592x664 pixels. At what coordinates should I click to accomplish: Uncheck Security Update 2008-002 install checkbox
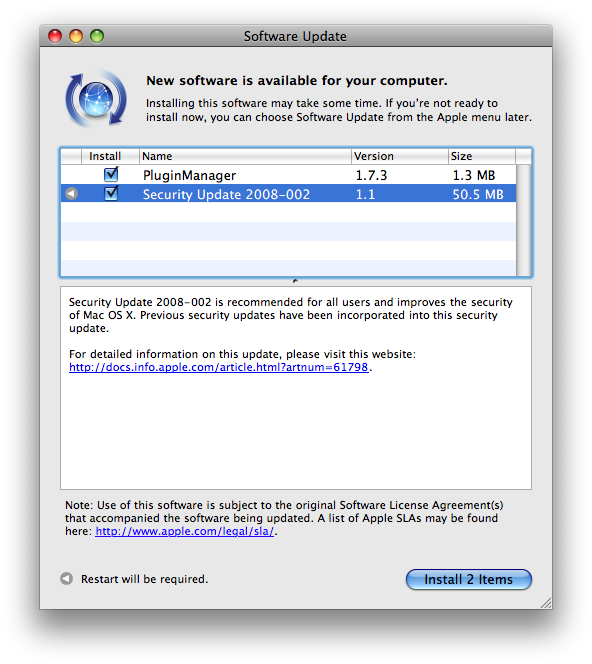111,194
